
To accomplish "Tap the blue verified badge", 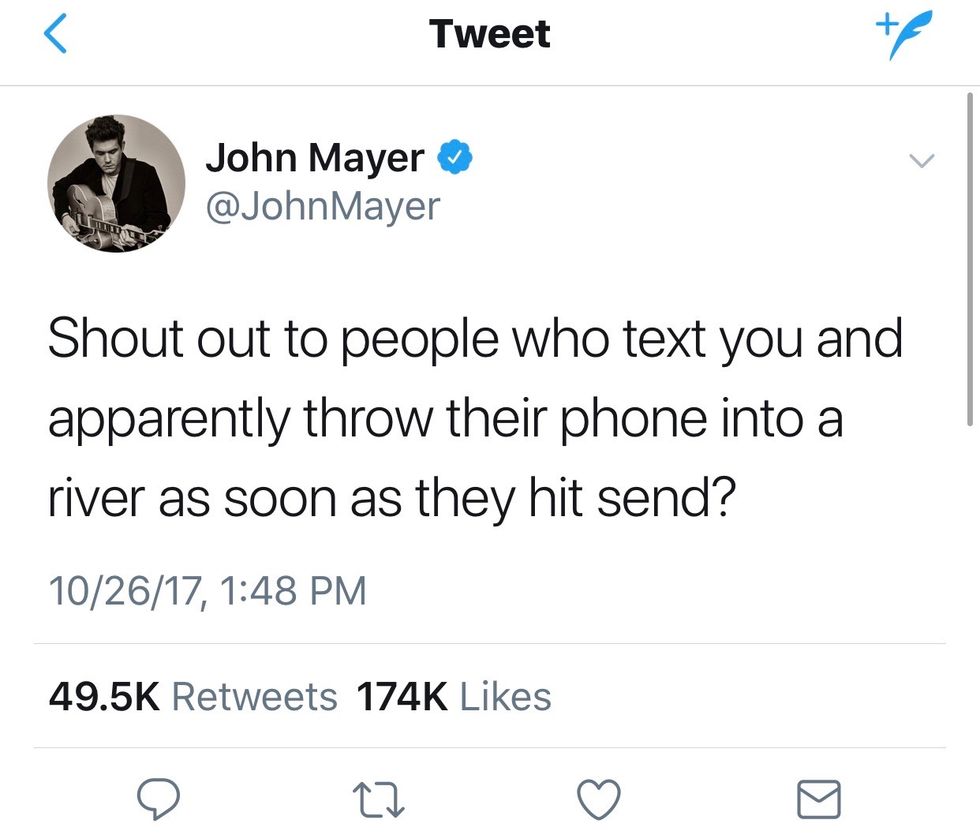I will click(x=455, y=157).
